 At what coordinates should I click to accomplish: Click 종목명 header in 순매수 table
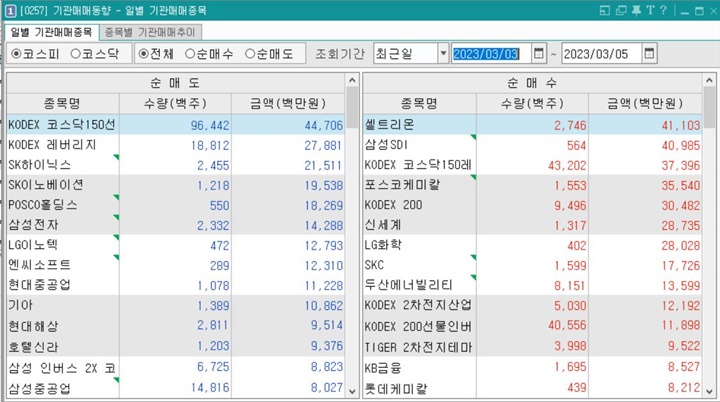pos(419,103)
